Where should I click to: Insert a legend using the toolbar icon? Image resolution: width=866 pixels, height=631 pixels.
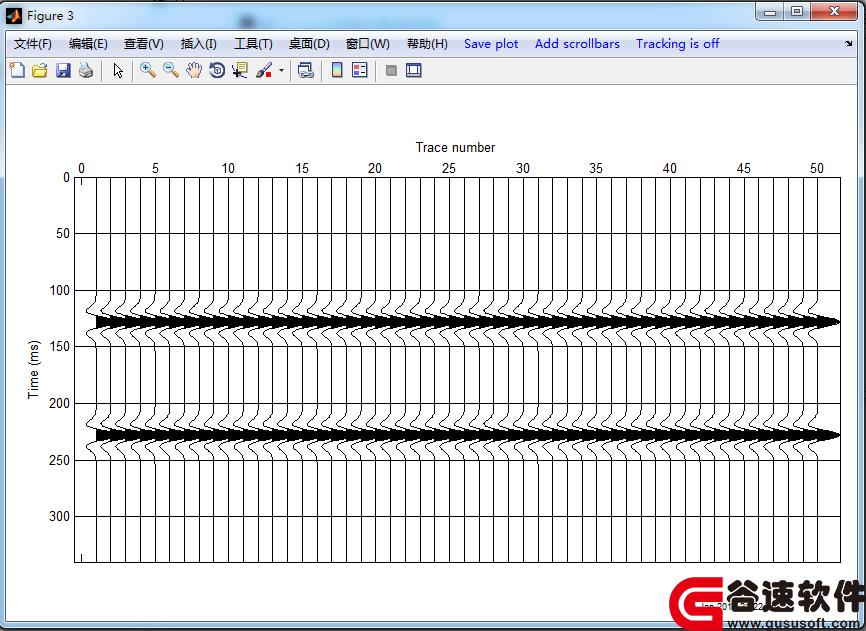360,70
